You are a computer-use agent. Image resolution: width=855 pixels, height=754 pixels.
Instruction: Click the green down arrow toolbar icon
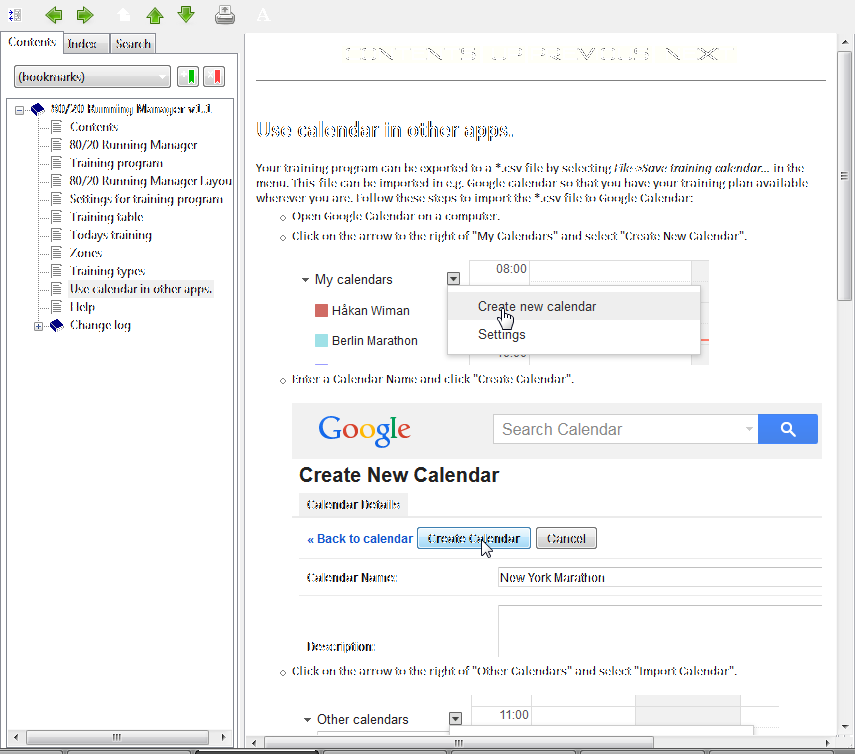pyautogui.click(x=186, y=15)
